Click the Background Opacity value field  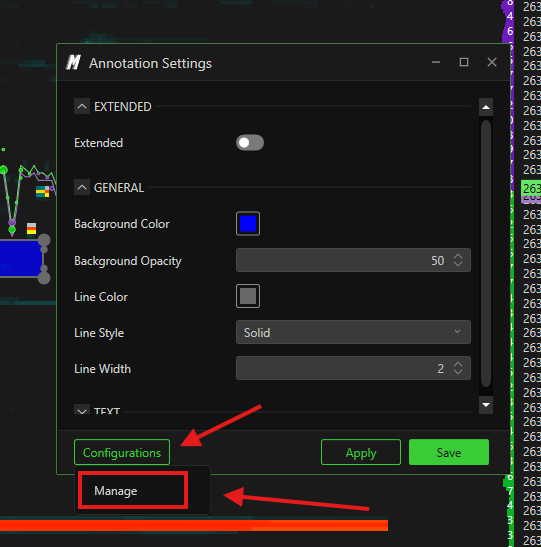coord(353,260)
